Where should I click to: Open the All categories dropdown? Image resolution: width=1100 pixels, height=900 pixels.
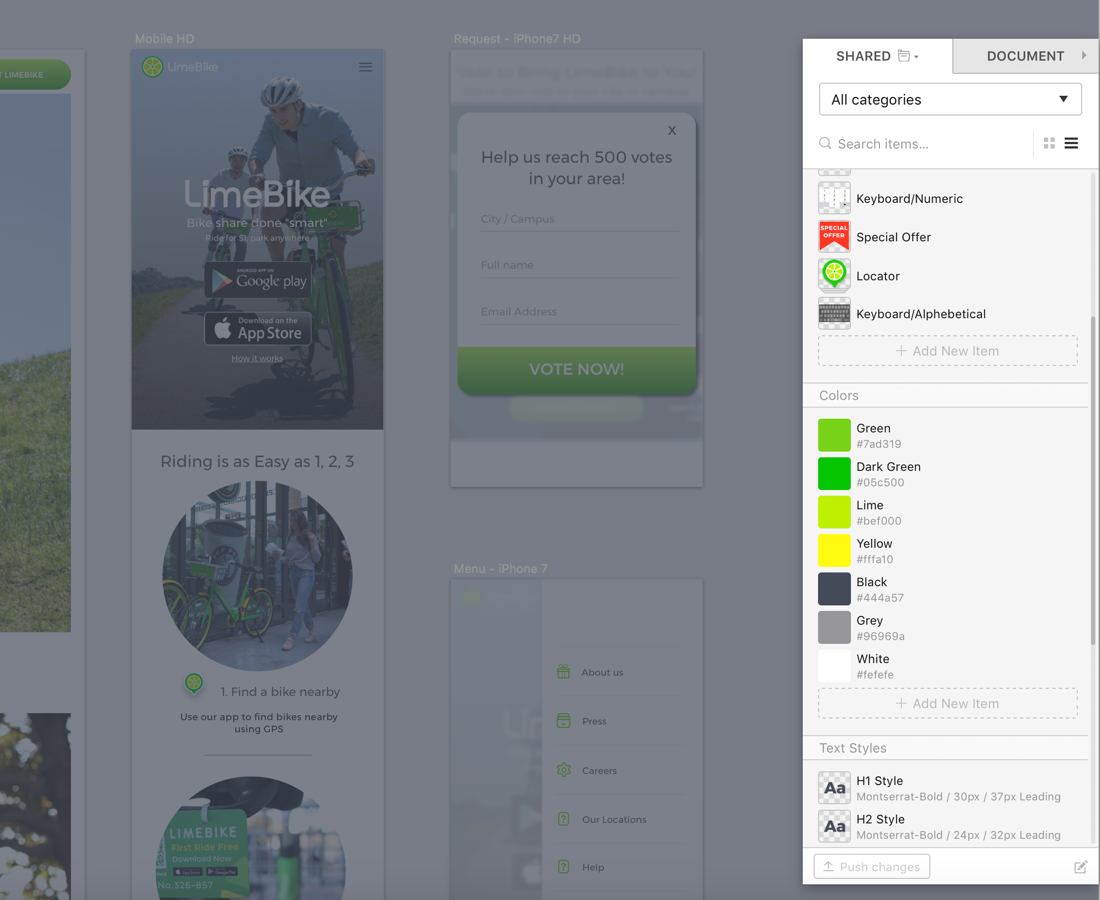click(x=950, y=100)
